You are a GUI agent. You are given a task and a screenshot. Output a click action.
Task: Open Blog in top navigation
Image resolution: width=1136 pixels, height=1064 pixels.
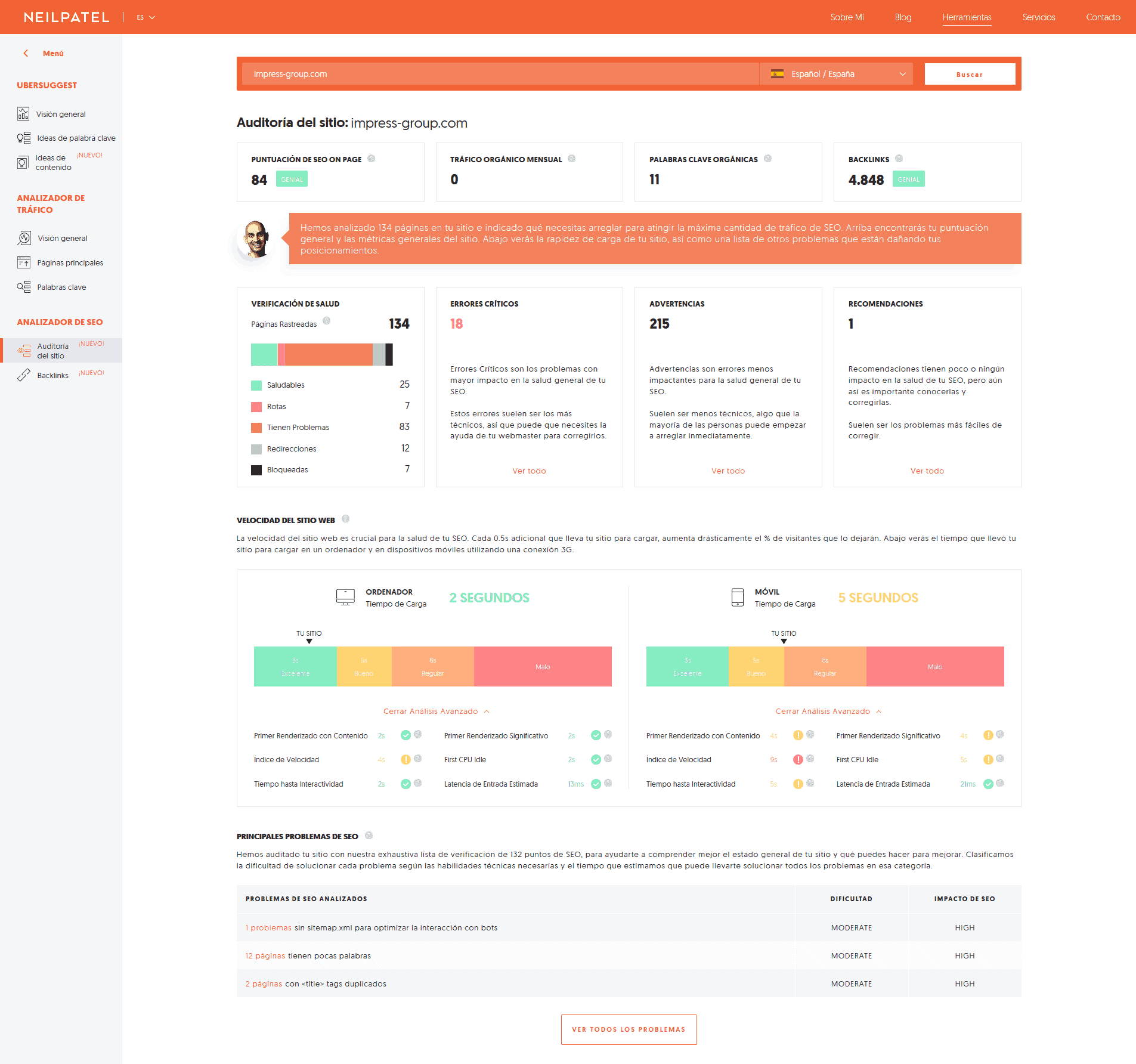tap(903, 17)
